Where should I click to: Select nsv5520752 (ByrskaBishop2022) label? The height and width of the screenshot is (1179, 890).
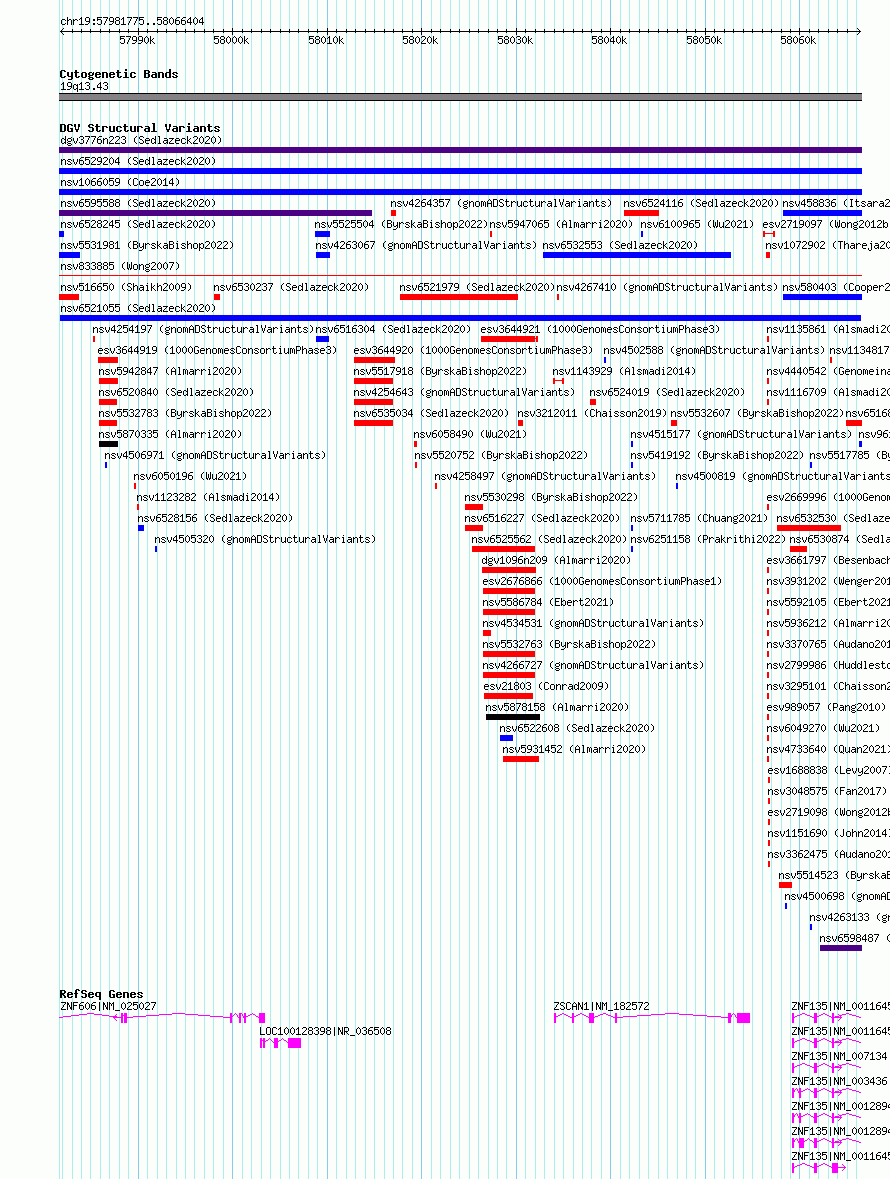coord(501,456)
